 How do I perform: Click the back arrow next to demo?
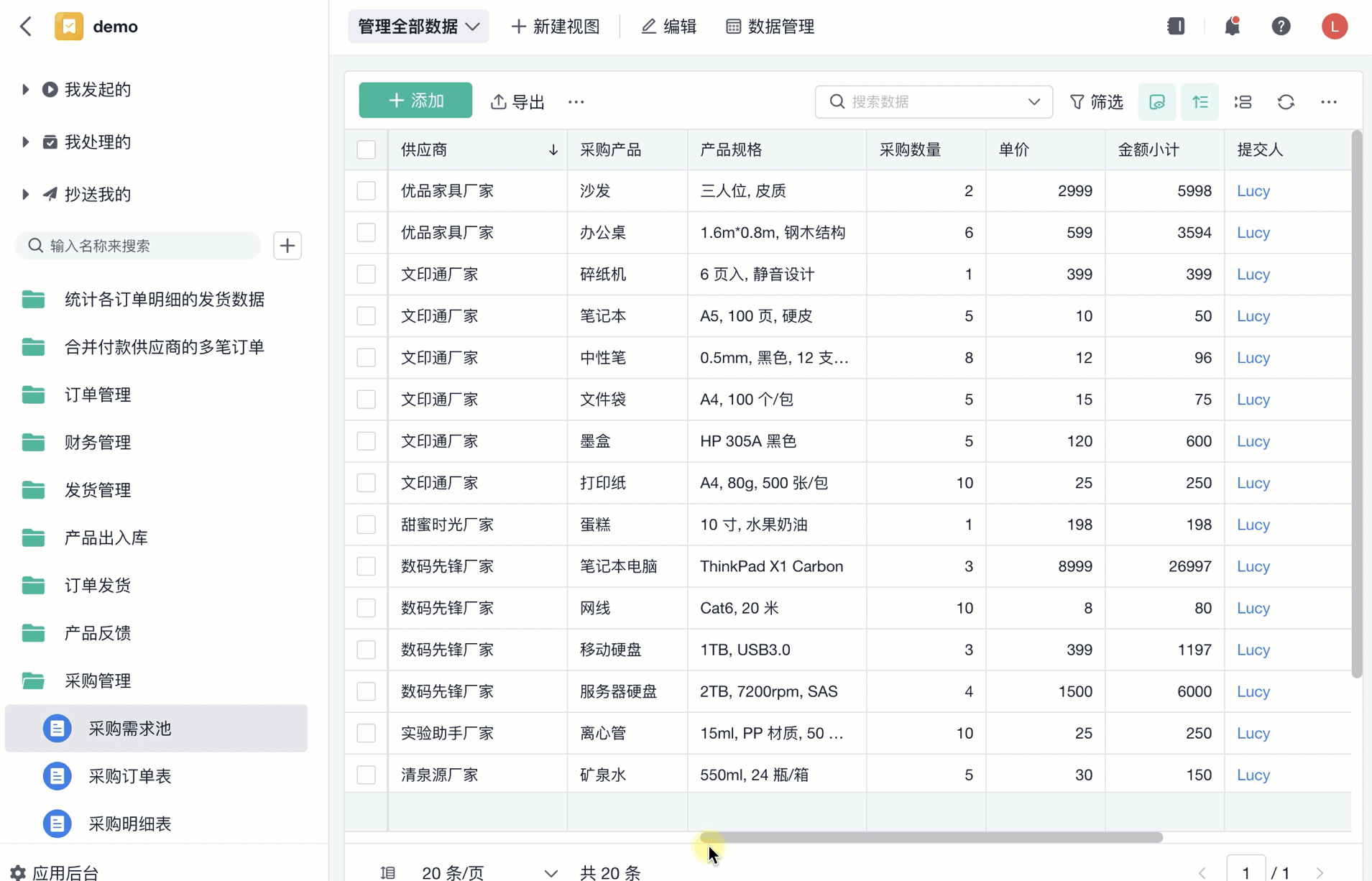point(26,27)
